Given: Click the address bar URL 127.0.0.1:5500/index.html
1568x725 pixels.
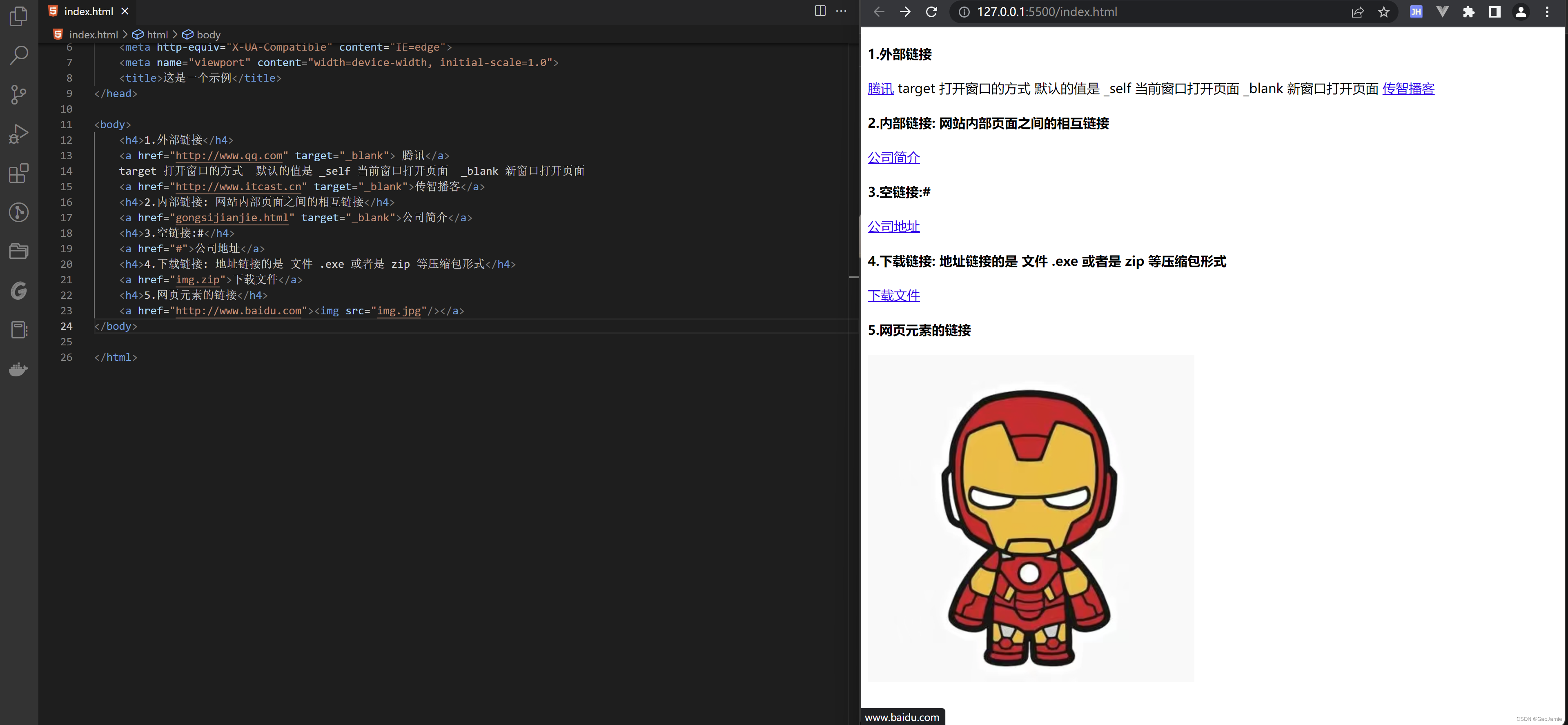Looking at the screenshot, I should click(x=1047, y=11).
